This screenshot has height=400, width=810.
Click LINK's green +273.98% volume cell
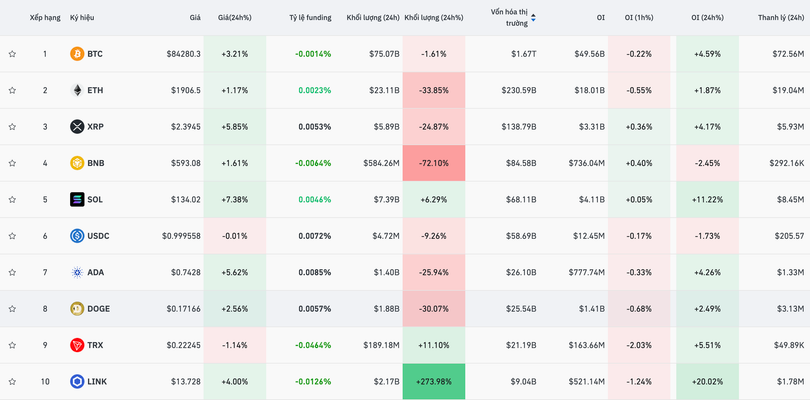tap(433, 382)
